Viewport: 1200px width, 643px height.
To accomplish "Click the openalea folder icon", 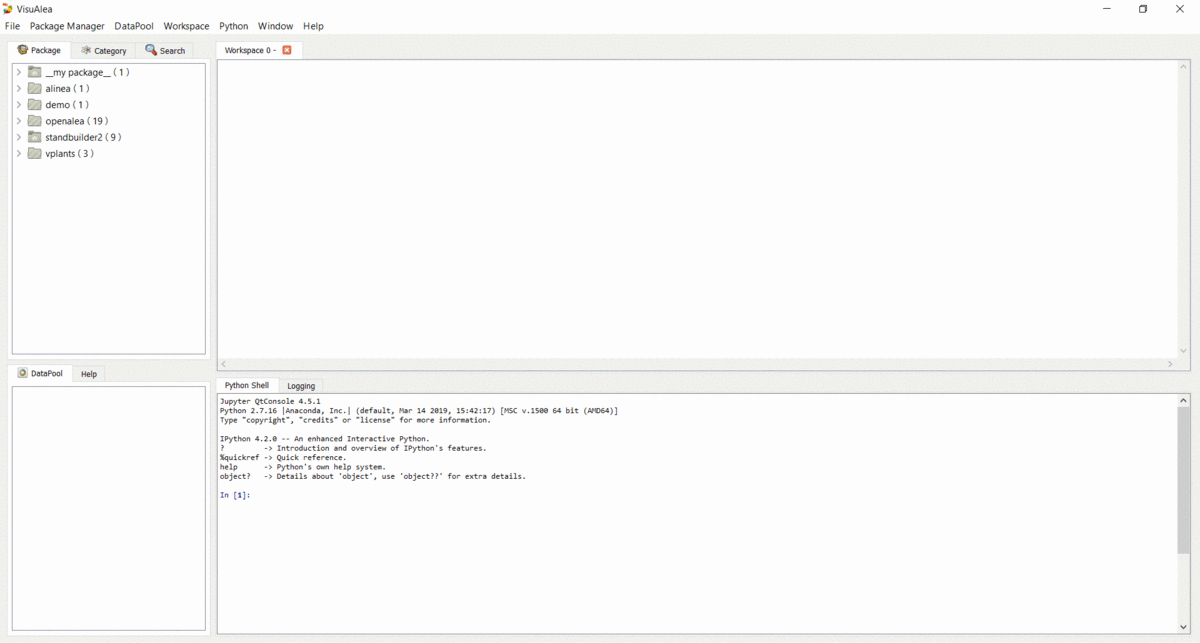I will [35, 121].
